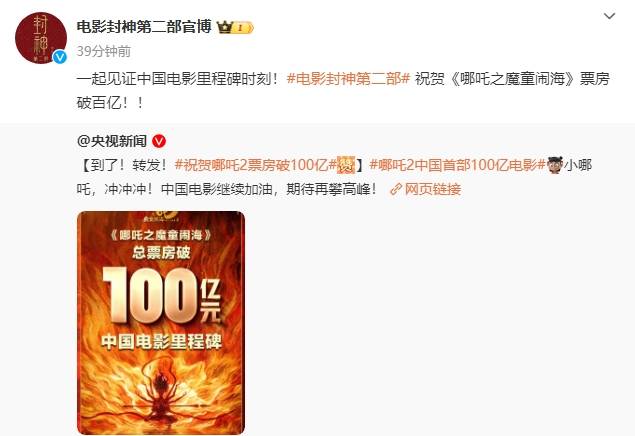Open 电影封神第二部官博 account name

click(144, 27)
